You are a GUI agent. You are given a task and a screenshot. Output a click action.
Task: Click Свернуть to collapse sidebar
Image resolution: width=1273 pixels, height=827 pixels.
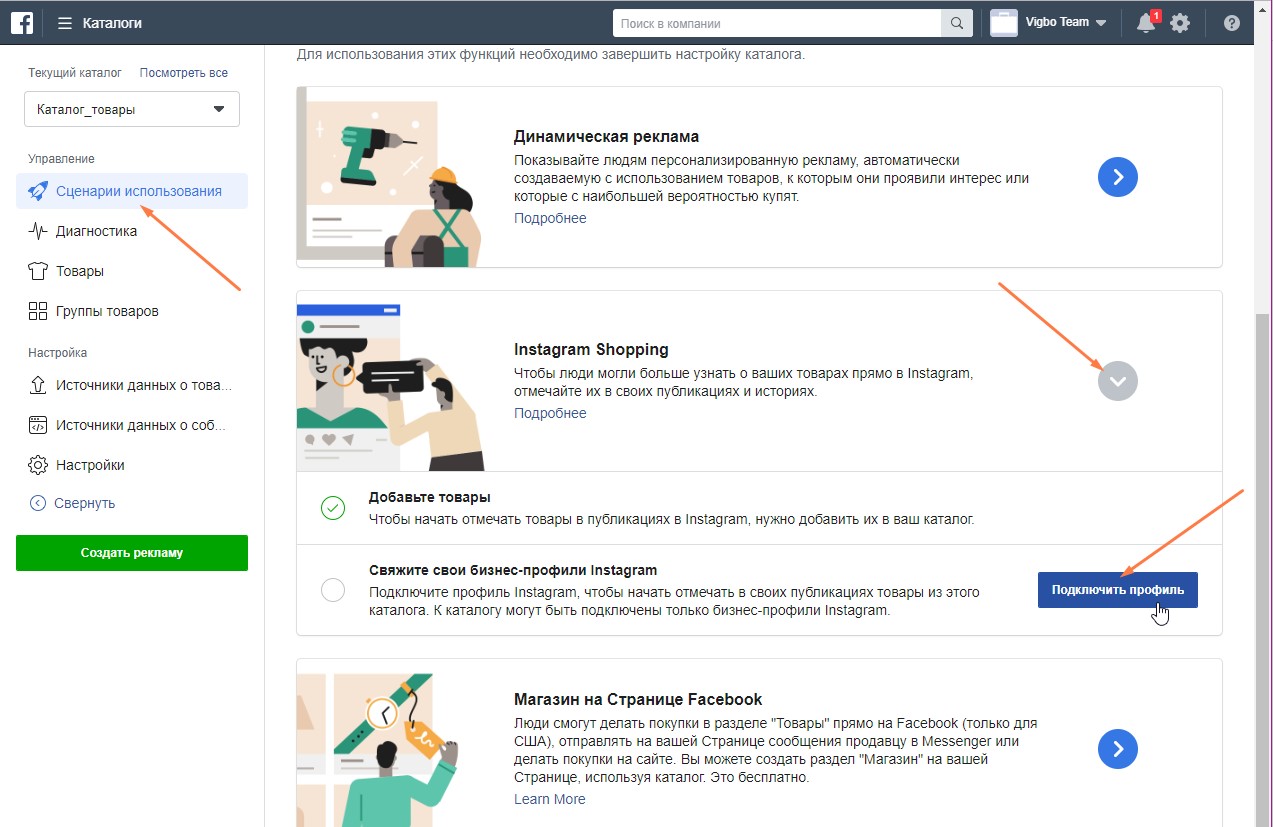(x=85, y=503)
